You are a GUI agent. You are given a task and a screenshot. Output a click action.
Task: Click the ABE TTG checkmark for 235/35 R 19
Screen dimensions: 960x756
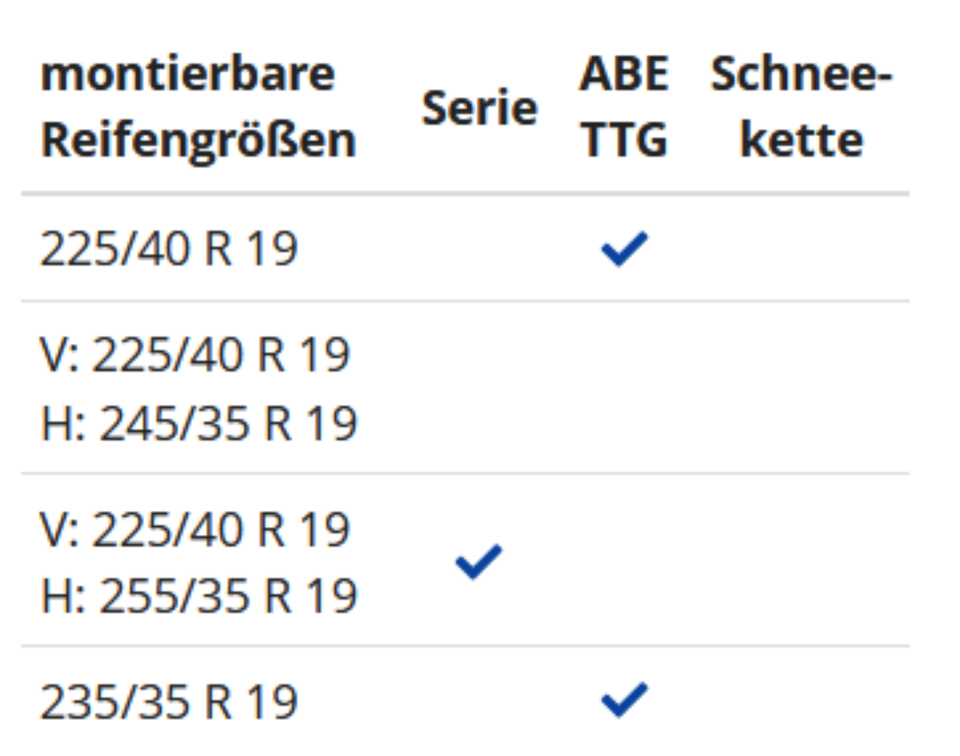(x=624, y=700)
